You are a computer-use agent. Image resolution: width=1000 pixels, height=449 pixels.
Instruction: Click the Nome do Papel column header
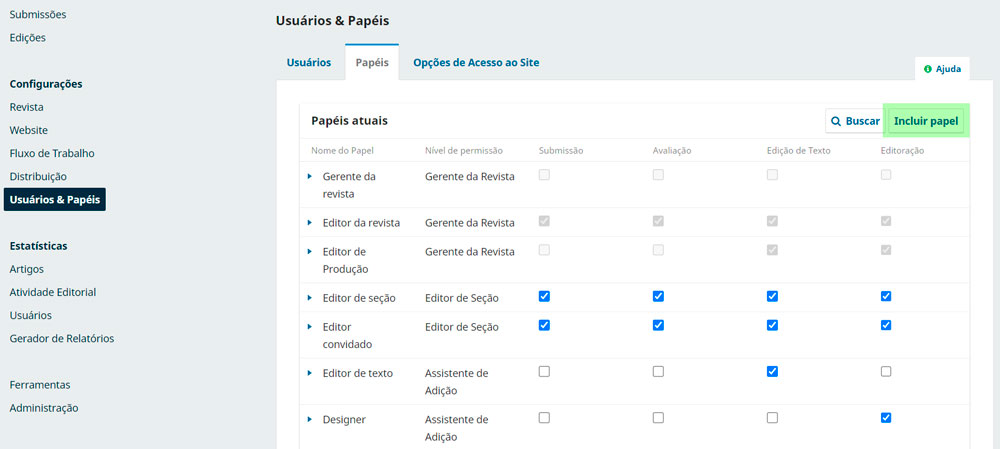point(342,151)
